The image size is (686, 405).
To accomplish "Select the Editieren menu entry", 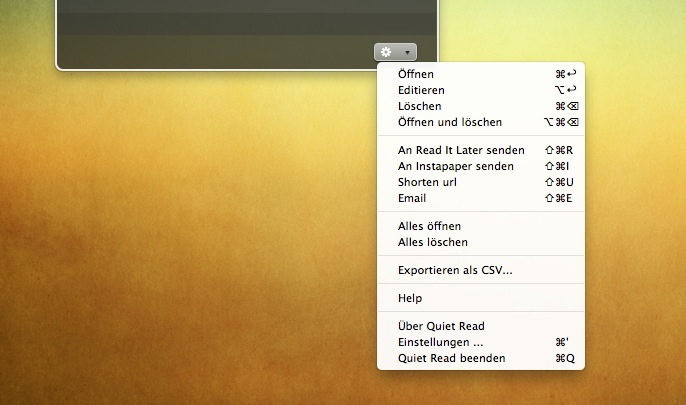I will pyautogui.click(x=481, y=90).
